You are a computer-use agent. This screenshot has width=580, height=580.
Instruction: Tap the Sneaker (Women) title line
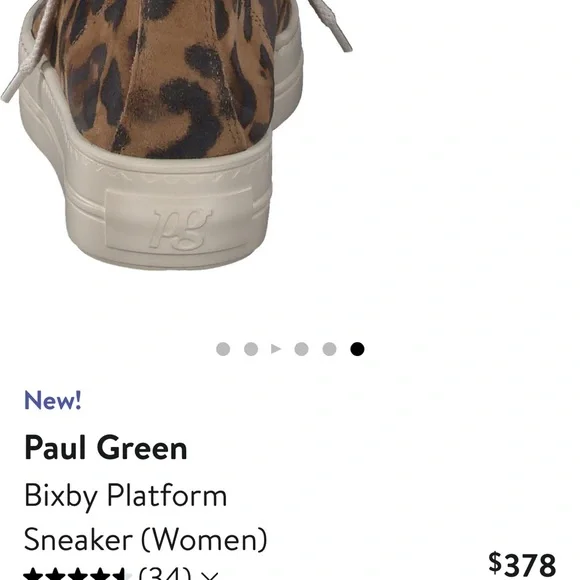click(145, 539)
